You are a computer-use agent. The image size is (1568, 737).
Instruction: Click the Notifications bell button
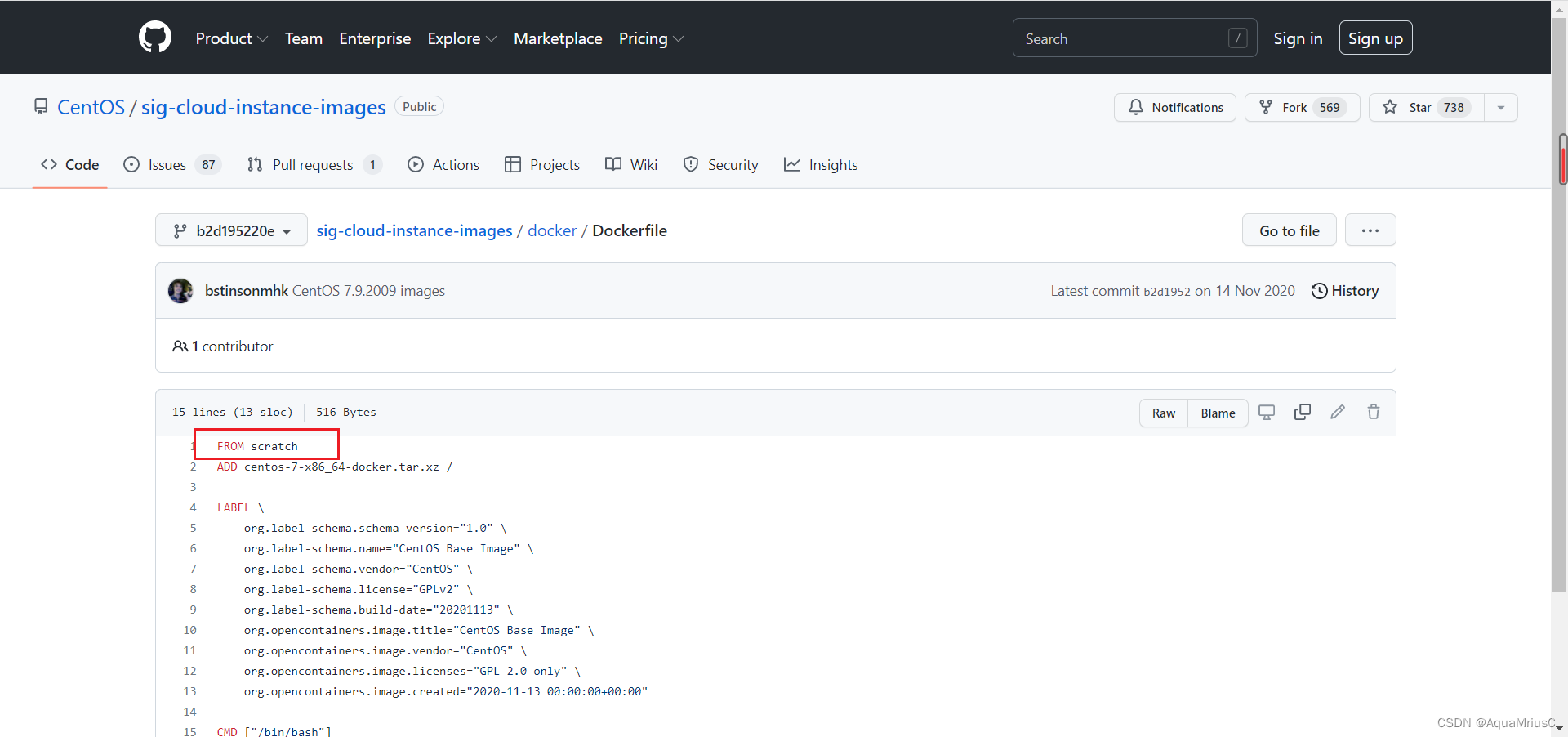click(1174, 107)
